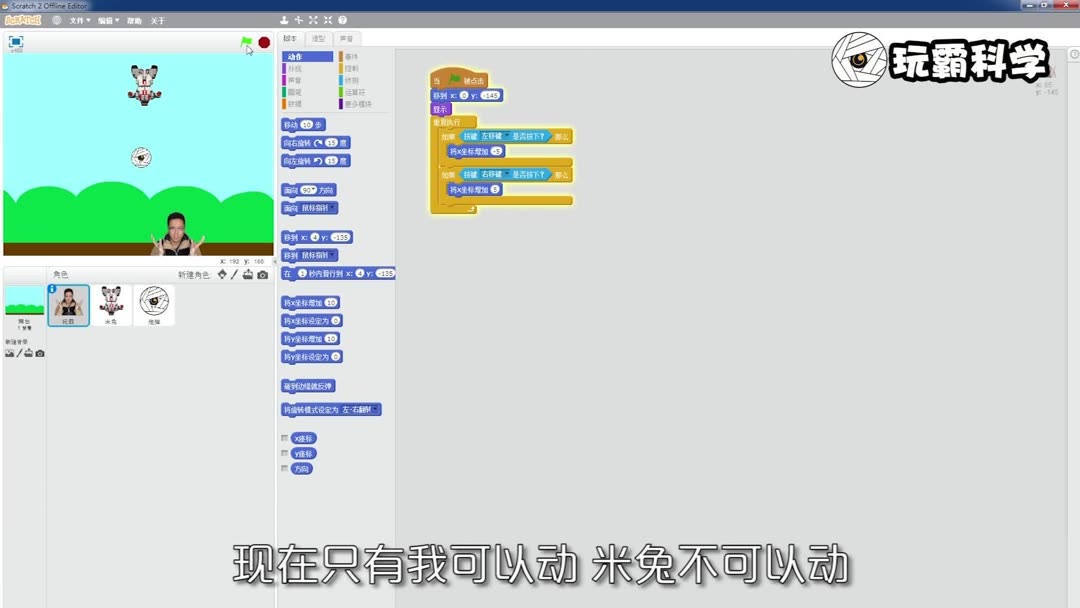Open the 文件 menu

(x=77, y=19)
